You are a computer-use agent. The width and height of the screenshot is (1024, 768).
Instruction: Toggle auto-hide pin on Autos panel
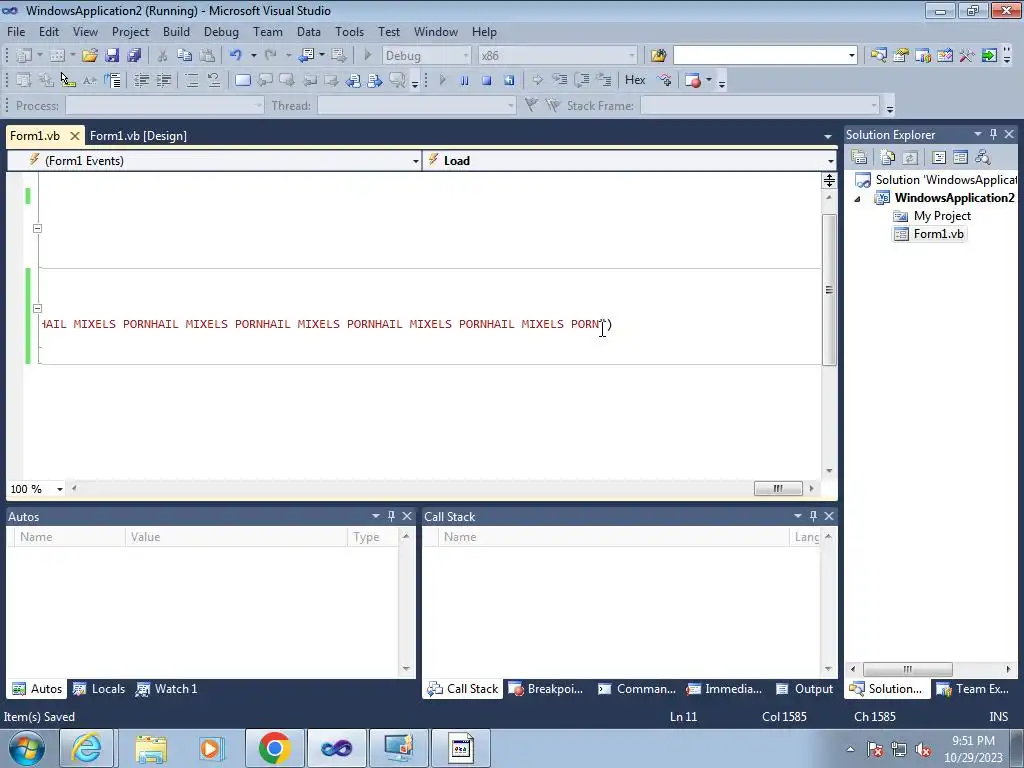coord(391,516)
